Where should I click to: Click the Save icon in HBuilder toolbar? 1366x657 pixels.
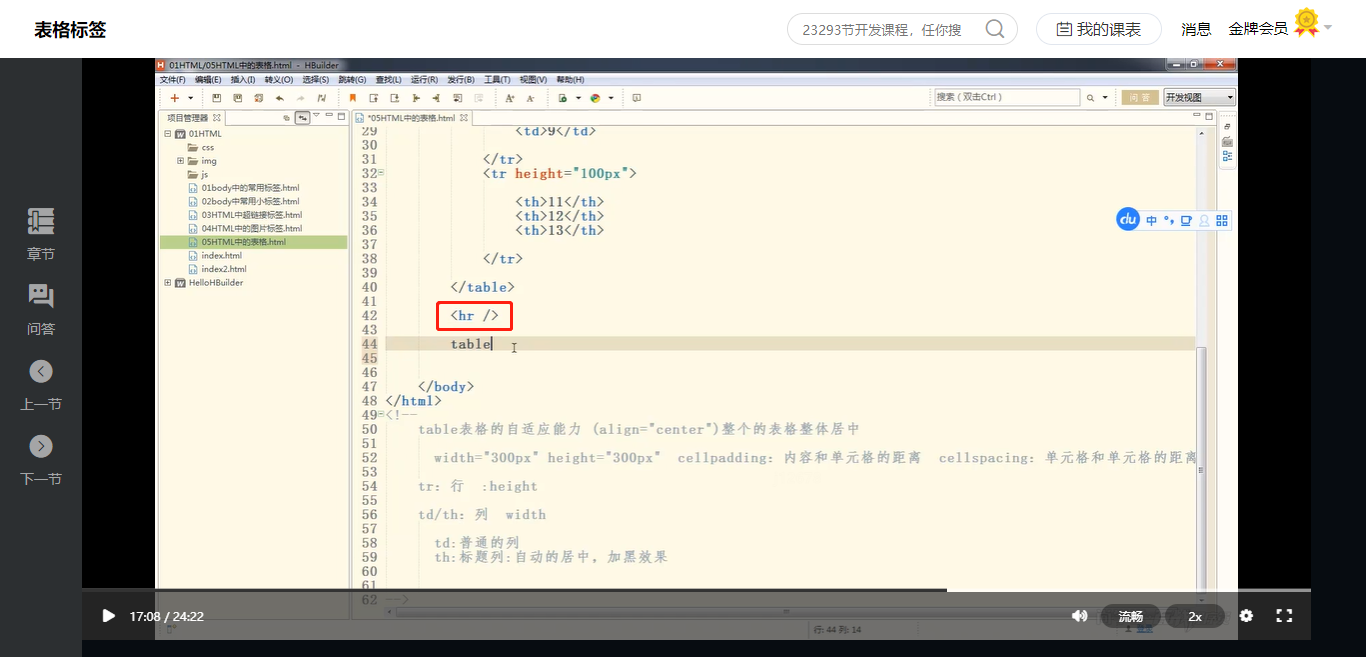[x=217, y=98]
